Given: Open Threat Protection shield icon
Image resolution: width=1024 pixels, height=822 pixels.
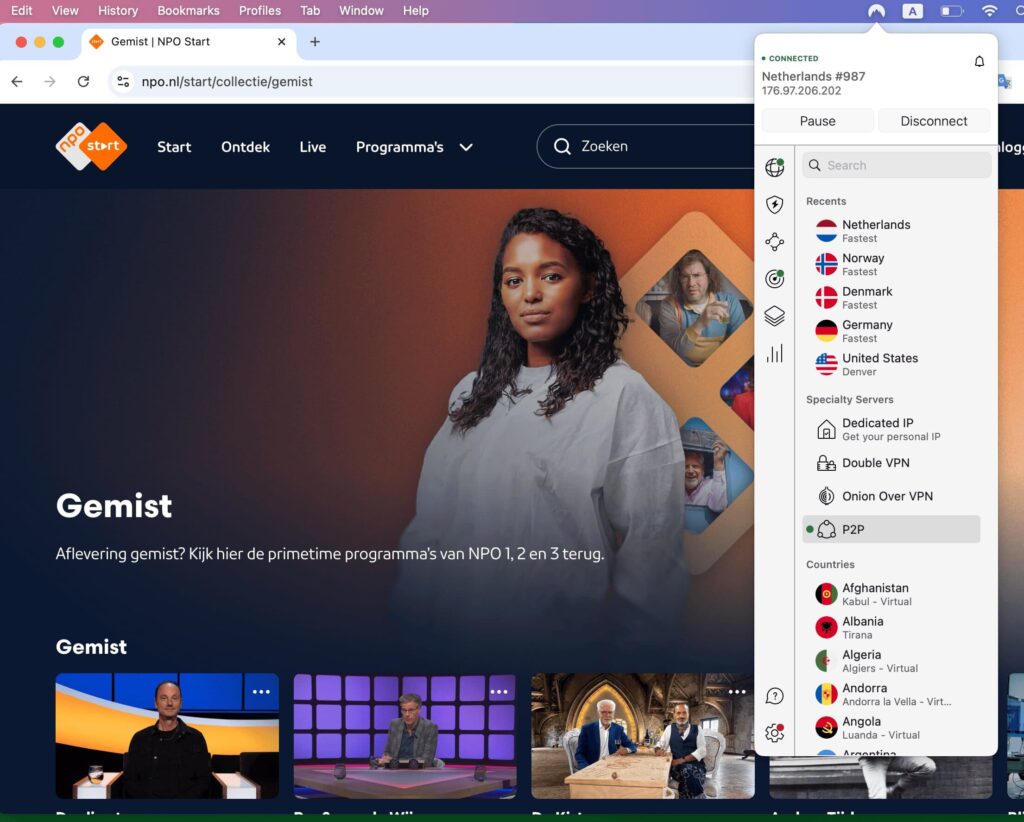Looking at the screenshot, I should (x=774, y=205).
